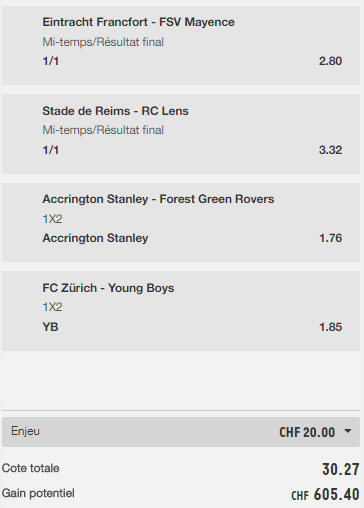The height and width of the screenshot is (508, 364).
Task: Click the 1X2 market label under FC Zürich
Action: pyautogui.click(x=52, y=307)
